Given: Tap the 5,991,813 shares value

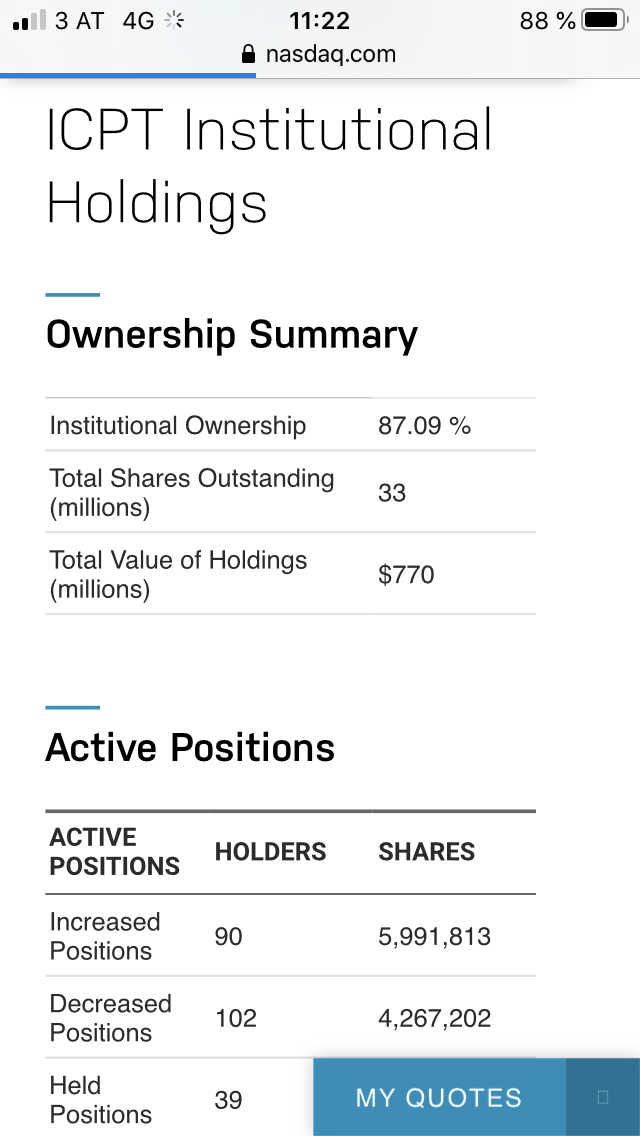Looking at the screenshot, I should [x=434, y=936].
